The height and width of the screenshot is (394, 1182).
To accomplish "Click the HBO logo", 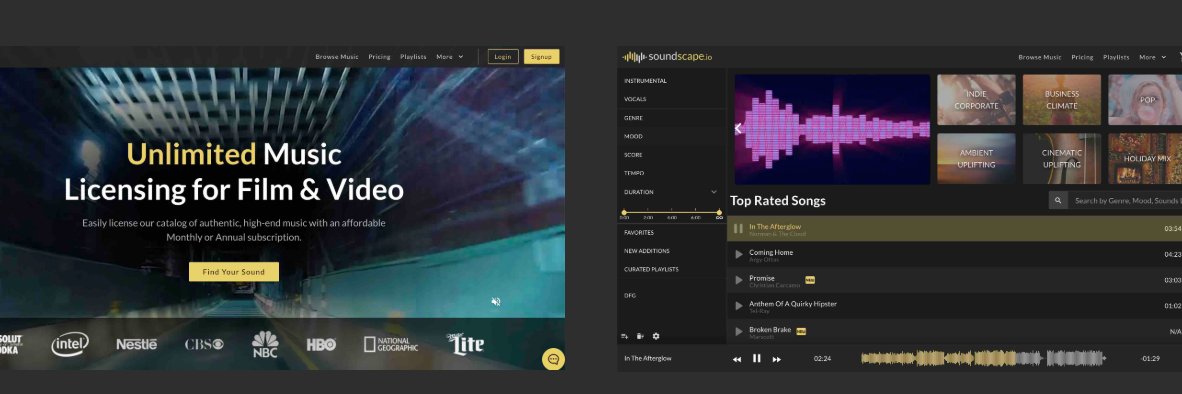I will tap(321, 345).
